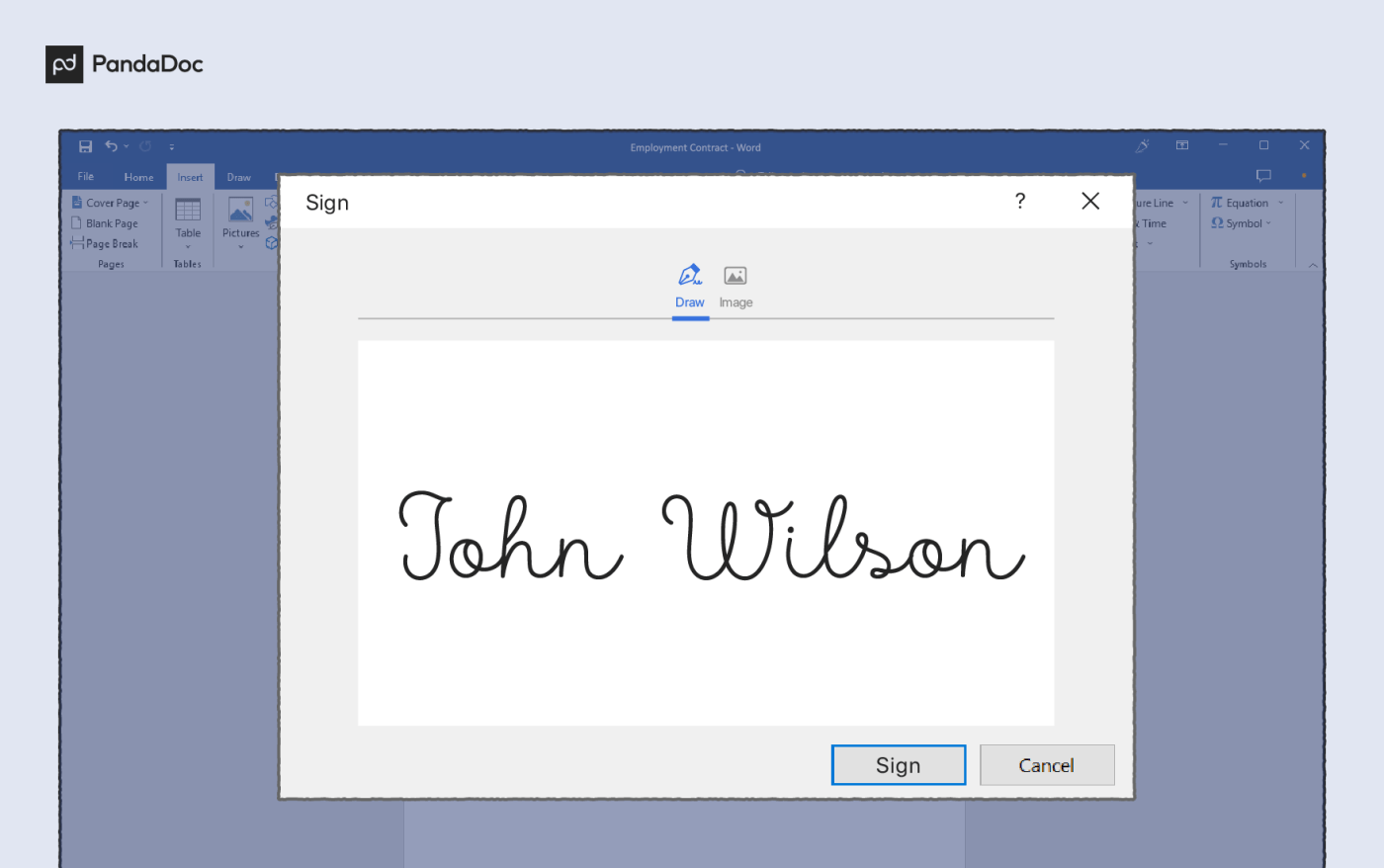Screen dimensions: 1384x868
Task: Undo the last action in Word
Action: click(x=111, y=146)
